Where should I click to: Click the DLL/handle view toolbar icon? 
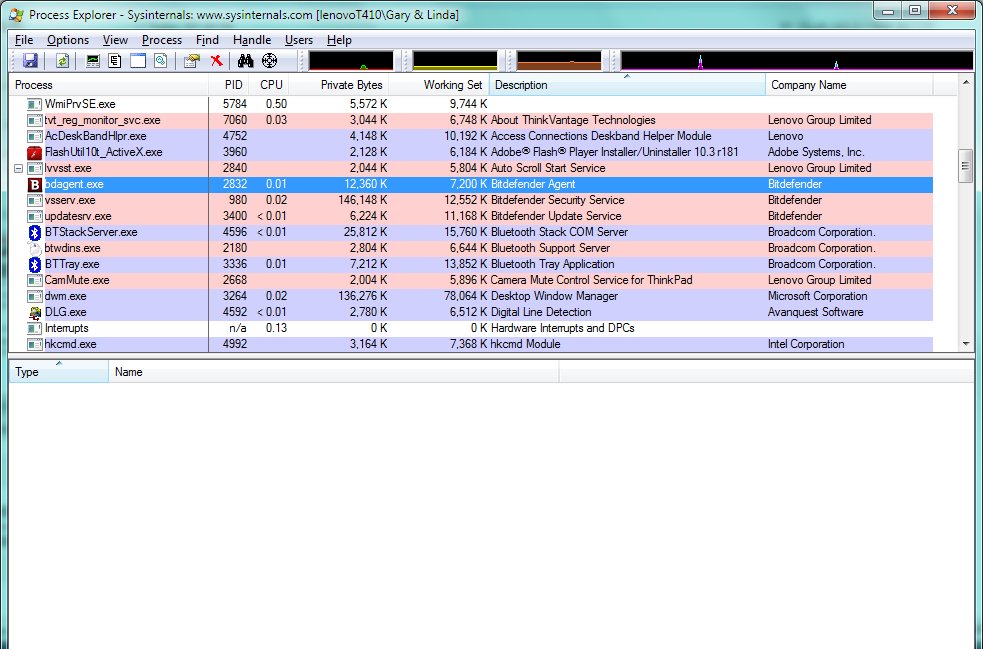(160, 61)
